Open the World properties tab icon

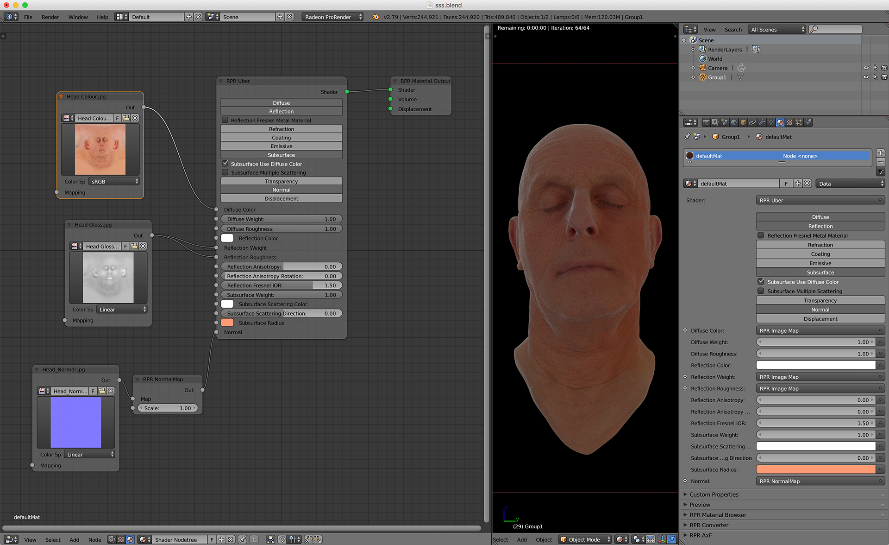[734, 122]
